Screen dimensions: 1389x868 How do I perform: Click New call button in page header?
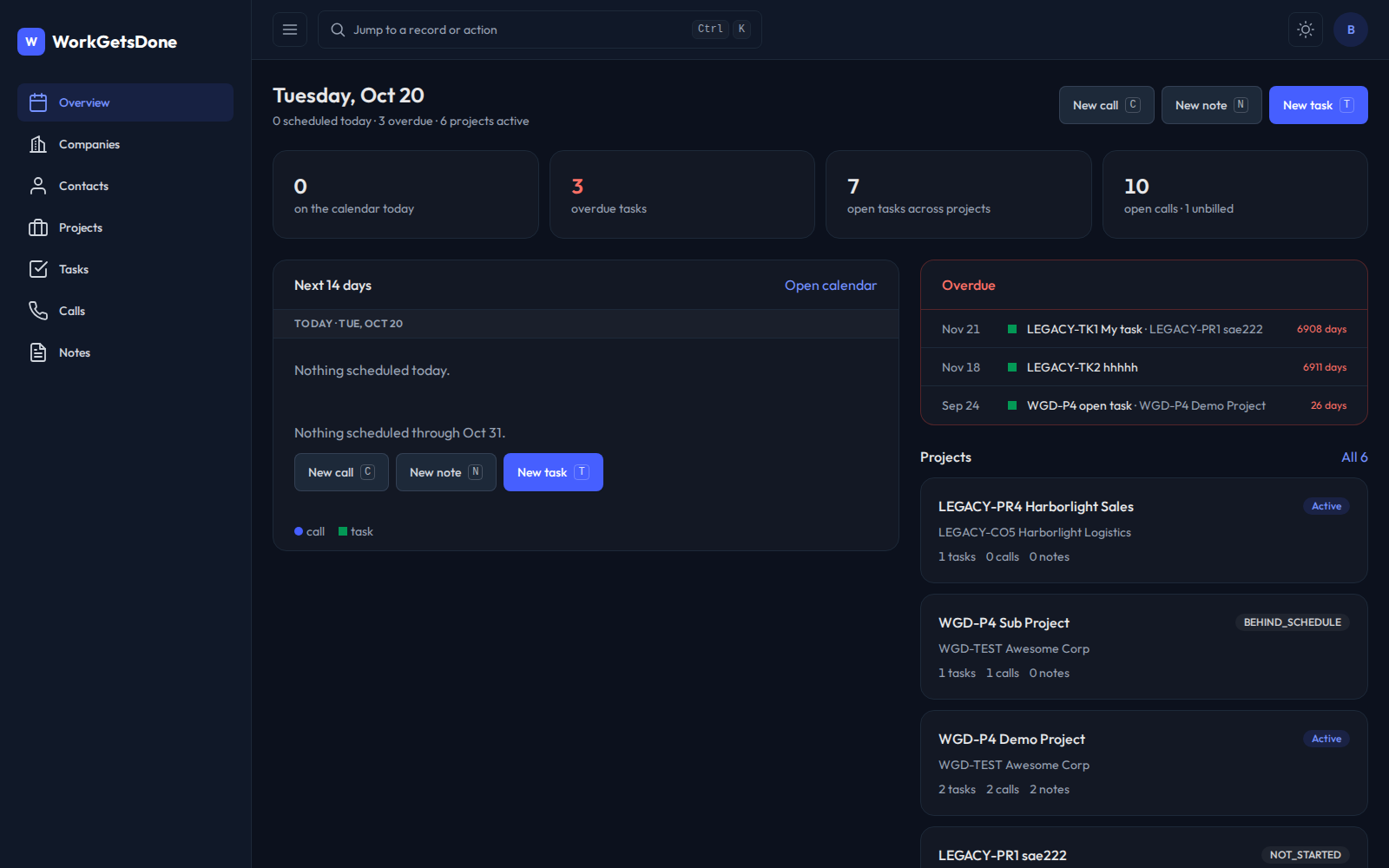(x=1107, y=105)
